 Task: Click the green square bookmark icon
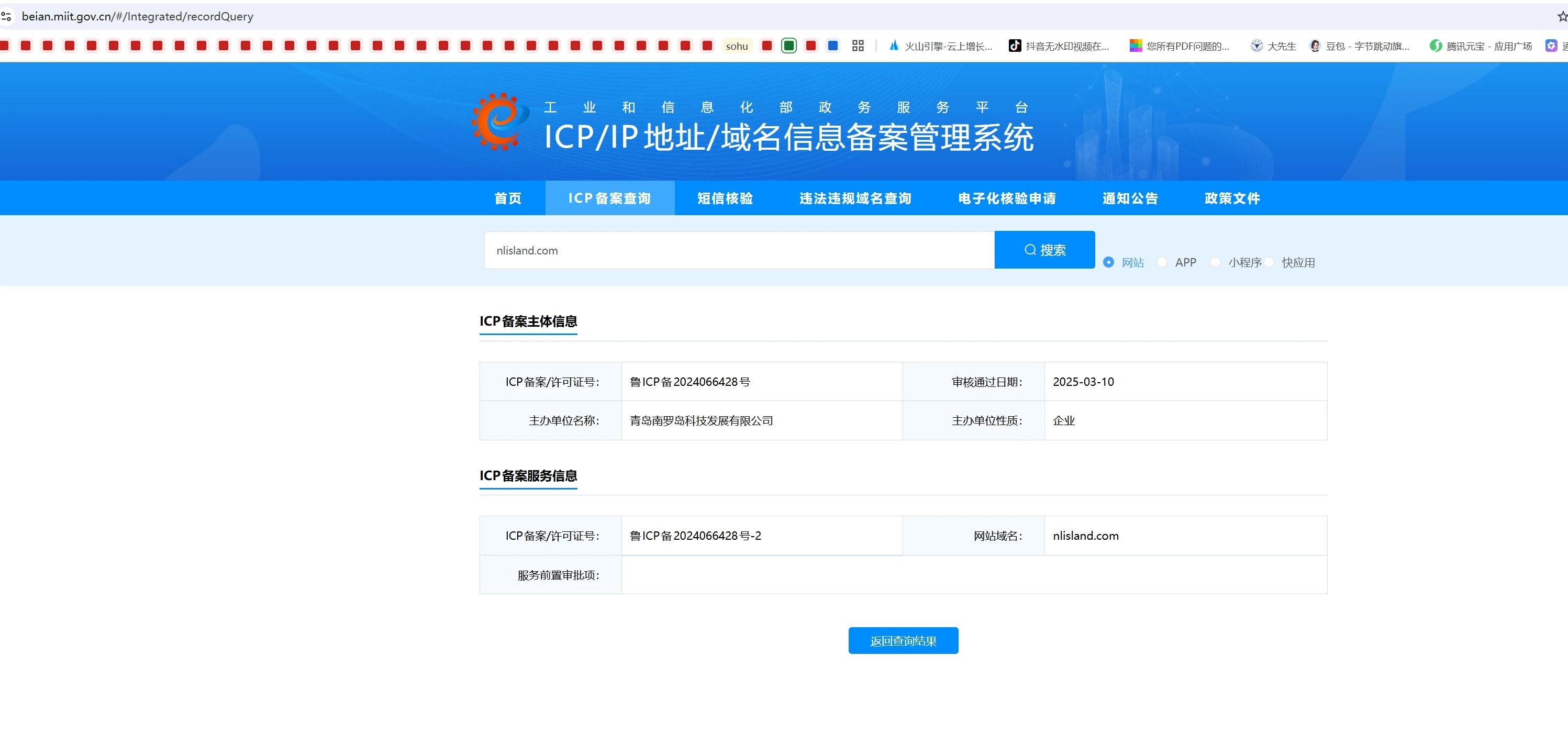click(x=789, y=46)
